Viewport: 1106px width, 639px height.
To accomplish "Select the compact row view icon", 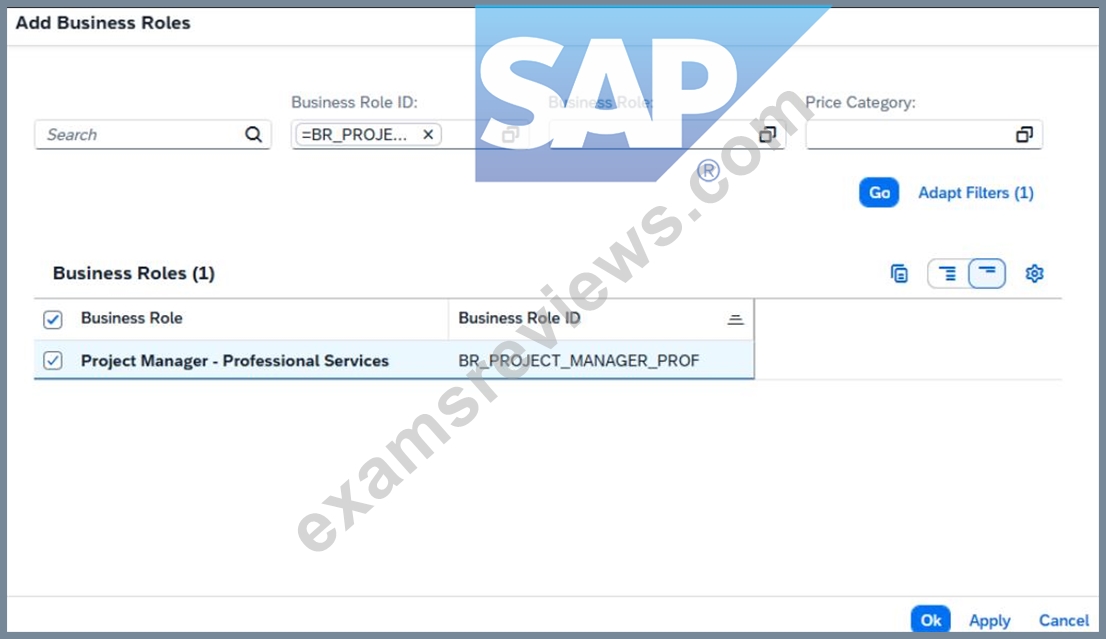I will click(987, 274).
